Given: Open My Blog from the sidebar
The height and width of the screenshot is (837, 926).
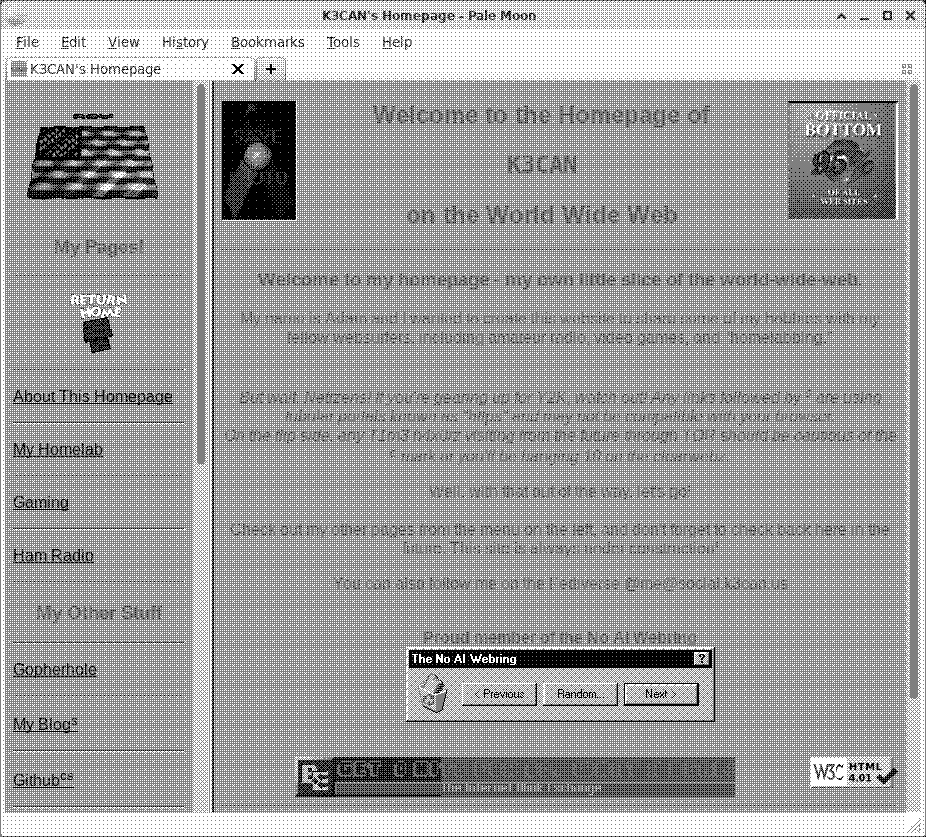Looking at the screenshot, I should 43,724.
